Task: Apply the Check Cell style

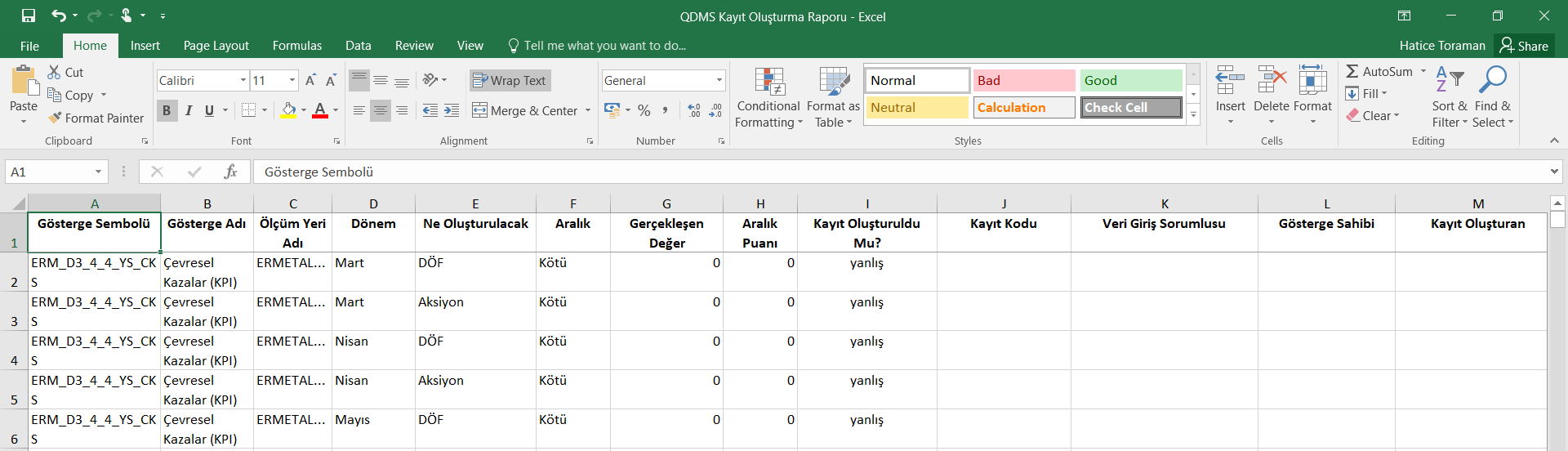Action: [x=1131, y=107]
